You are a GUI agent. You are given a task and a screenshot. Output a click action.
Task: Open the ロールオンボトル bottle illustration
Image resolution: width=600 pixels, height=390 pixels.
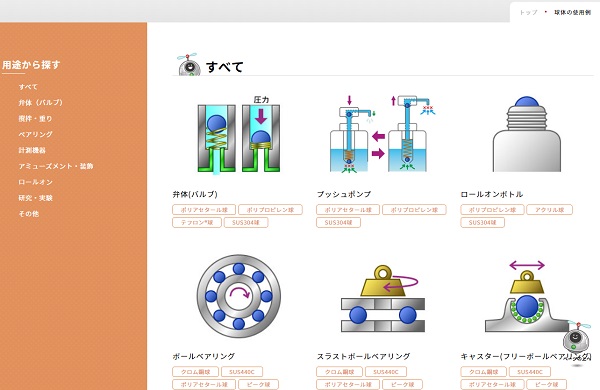click(527, 134)
